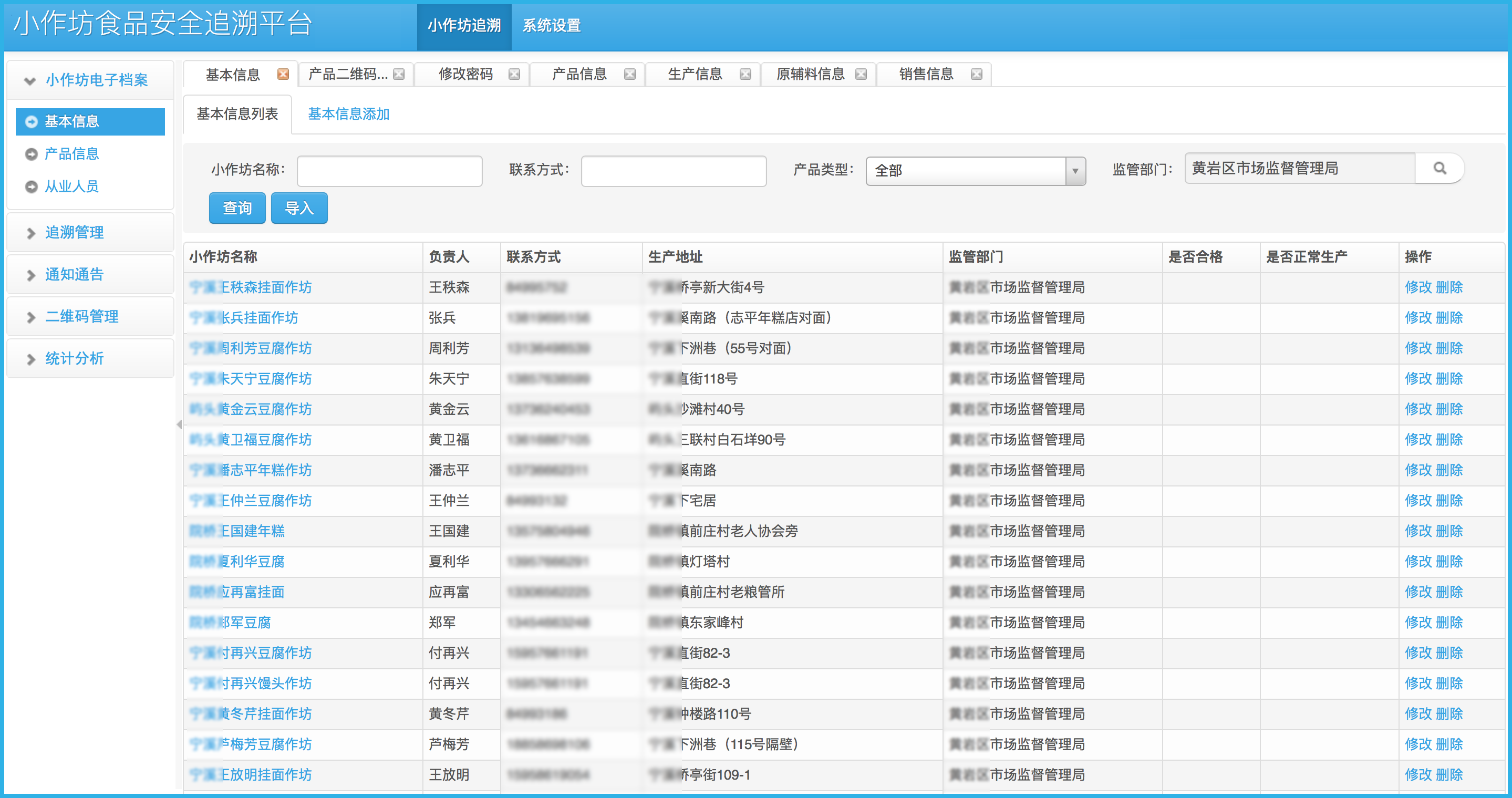
Task: Click the 小作坊名称 input field
Action: click(x=389, y=171)
